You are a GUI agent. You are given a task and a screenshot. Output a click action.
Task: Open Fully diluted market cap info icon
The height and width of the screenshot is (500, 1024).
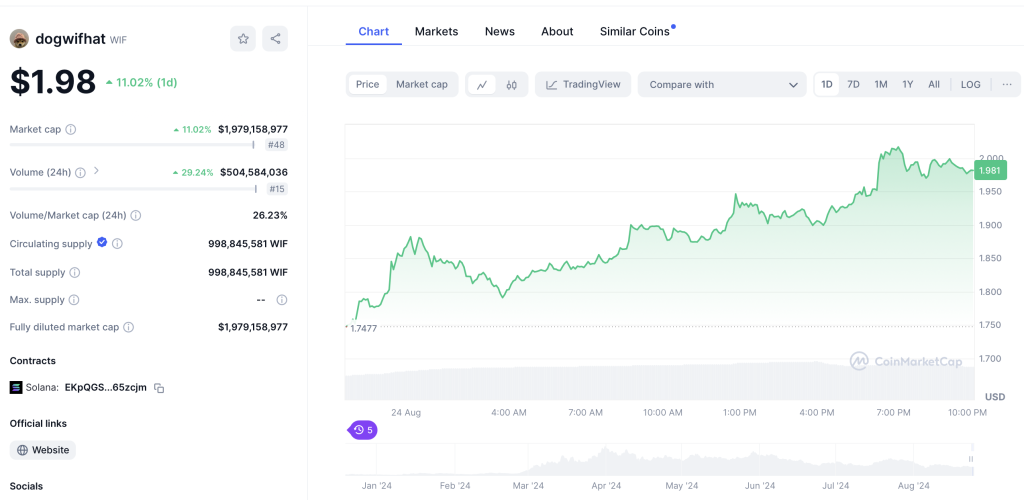(x=129, y=327)
